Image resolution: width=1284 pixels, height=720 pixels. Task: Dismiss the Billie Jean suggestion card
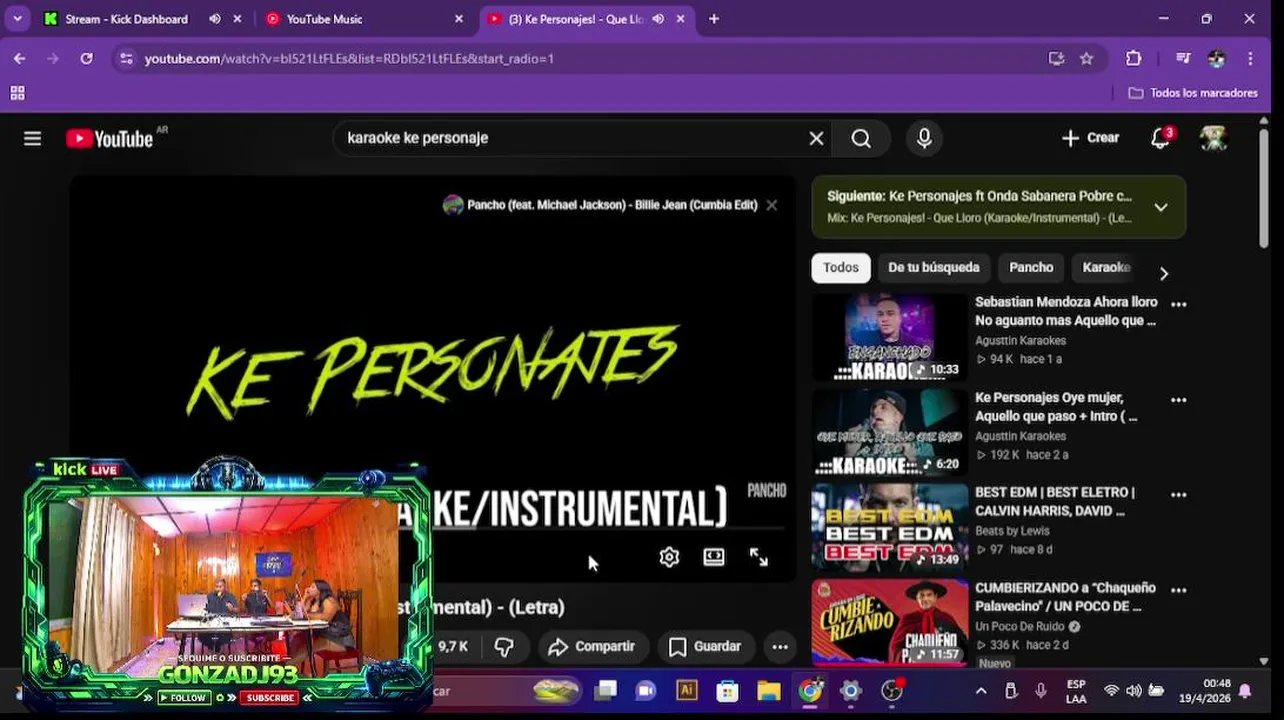[x=771, y=205]
